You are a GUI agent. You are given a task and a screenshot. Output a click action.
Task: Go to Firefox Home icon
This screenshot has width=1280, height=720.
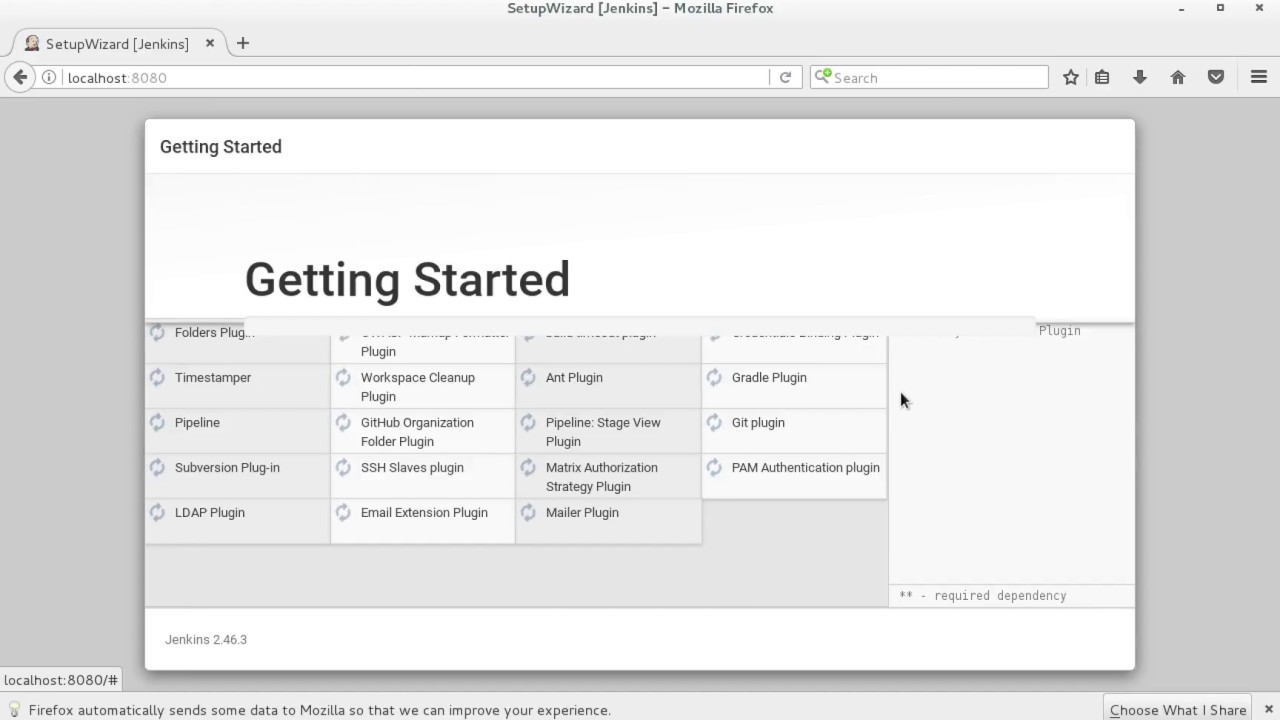tap(1178, 77)
